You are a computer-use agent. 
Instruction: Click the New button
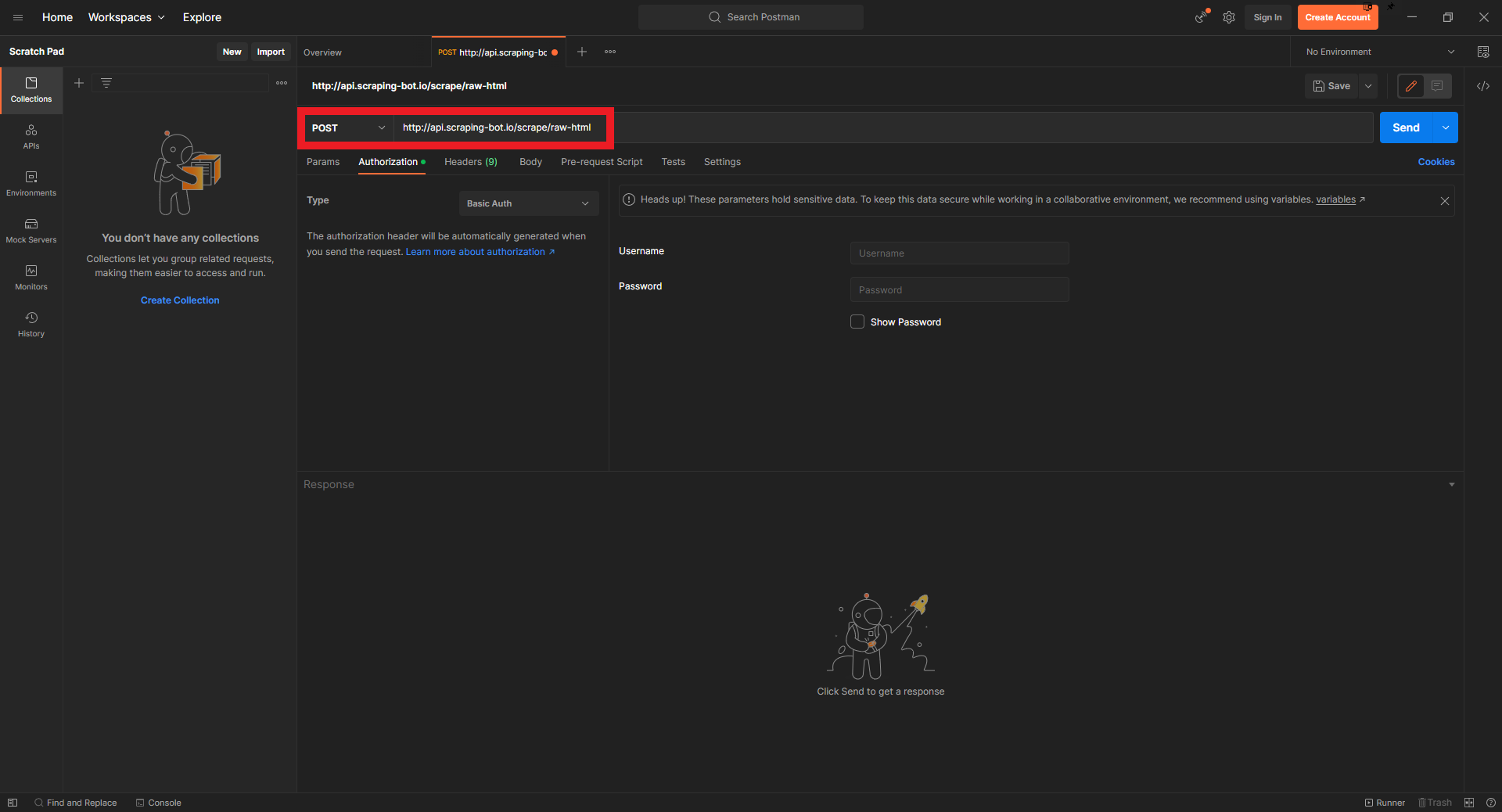(232, 52)
